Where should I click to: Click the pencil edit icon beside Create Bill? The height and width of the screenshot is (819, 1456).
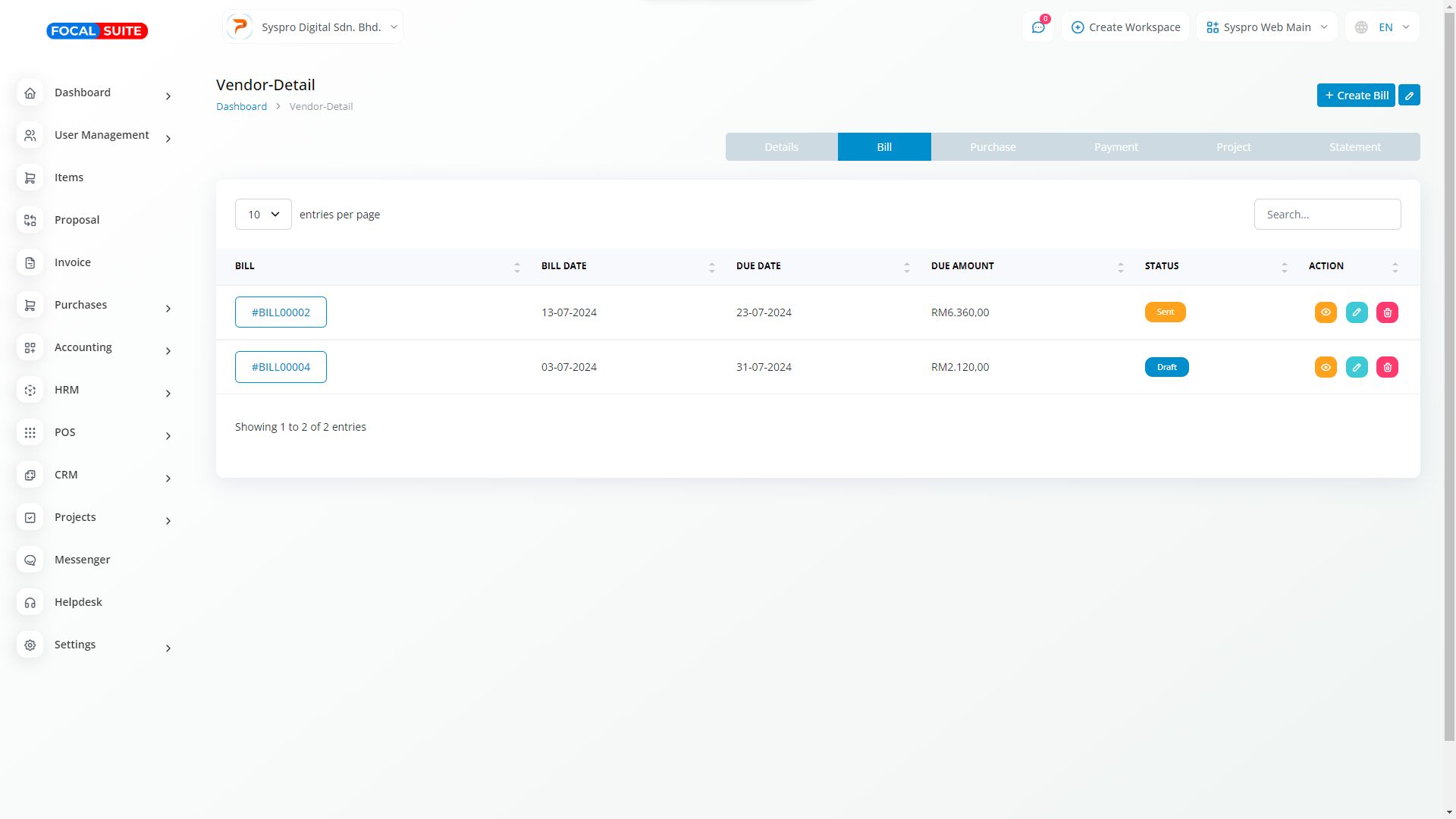tap(1409, 96)
